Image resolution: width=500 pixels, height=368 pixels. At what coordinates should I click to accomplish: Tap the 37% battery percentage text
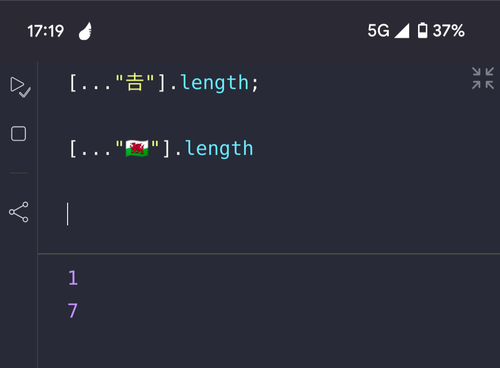[x=448, y=31]
